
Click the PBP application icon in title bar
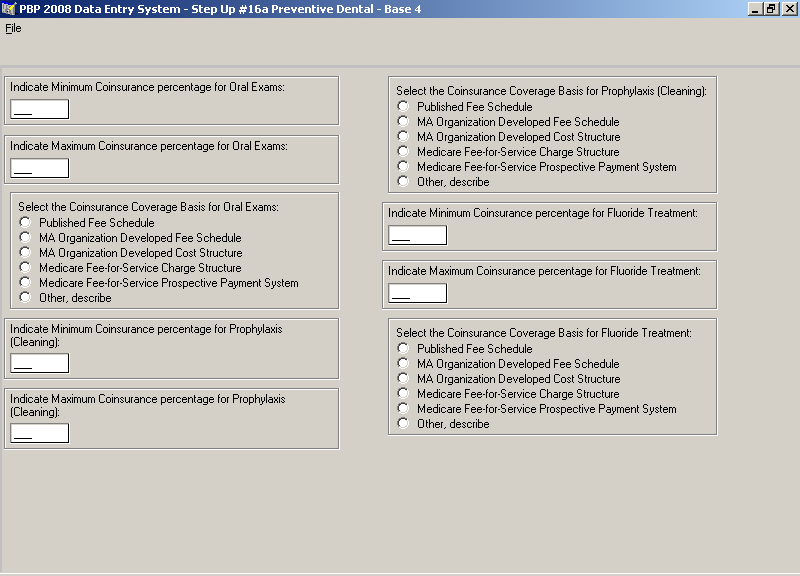coord(9,9)
